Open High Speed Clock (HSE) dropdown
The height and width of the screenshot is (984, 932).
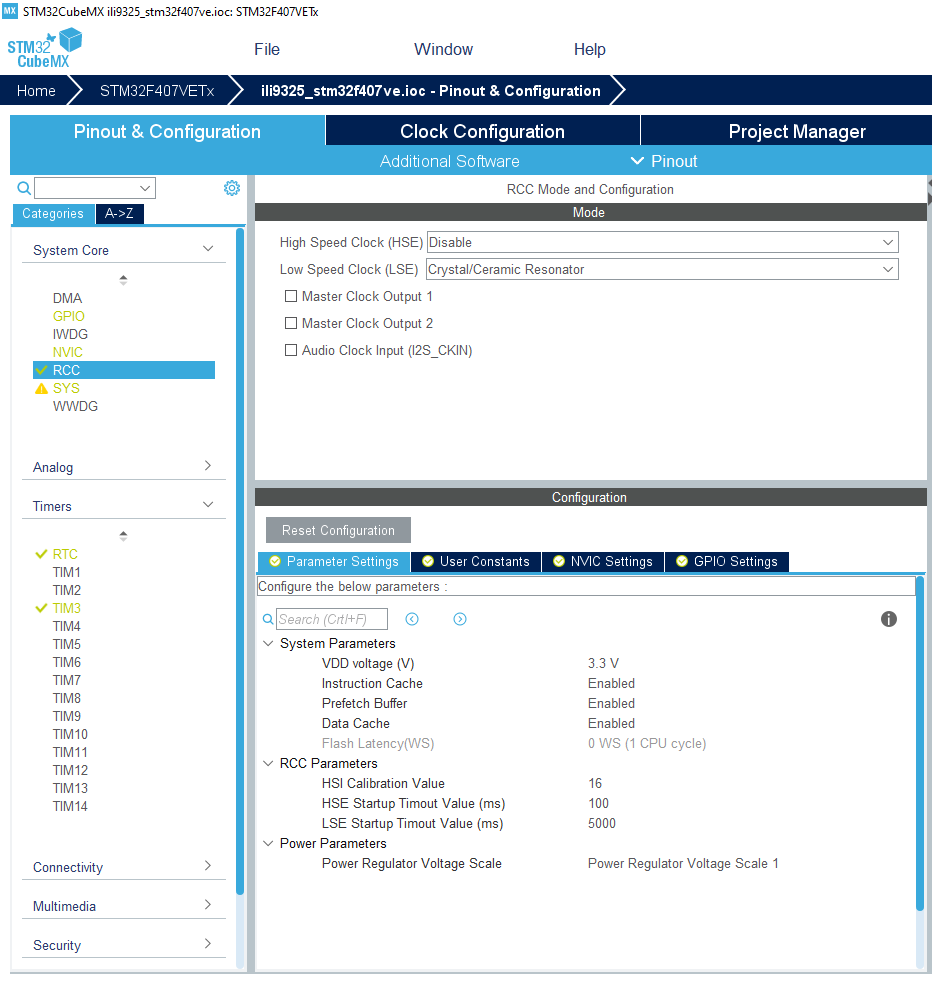tap(662, 242)
